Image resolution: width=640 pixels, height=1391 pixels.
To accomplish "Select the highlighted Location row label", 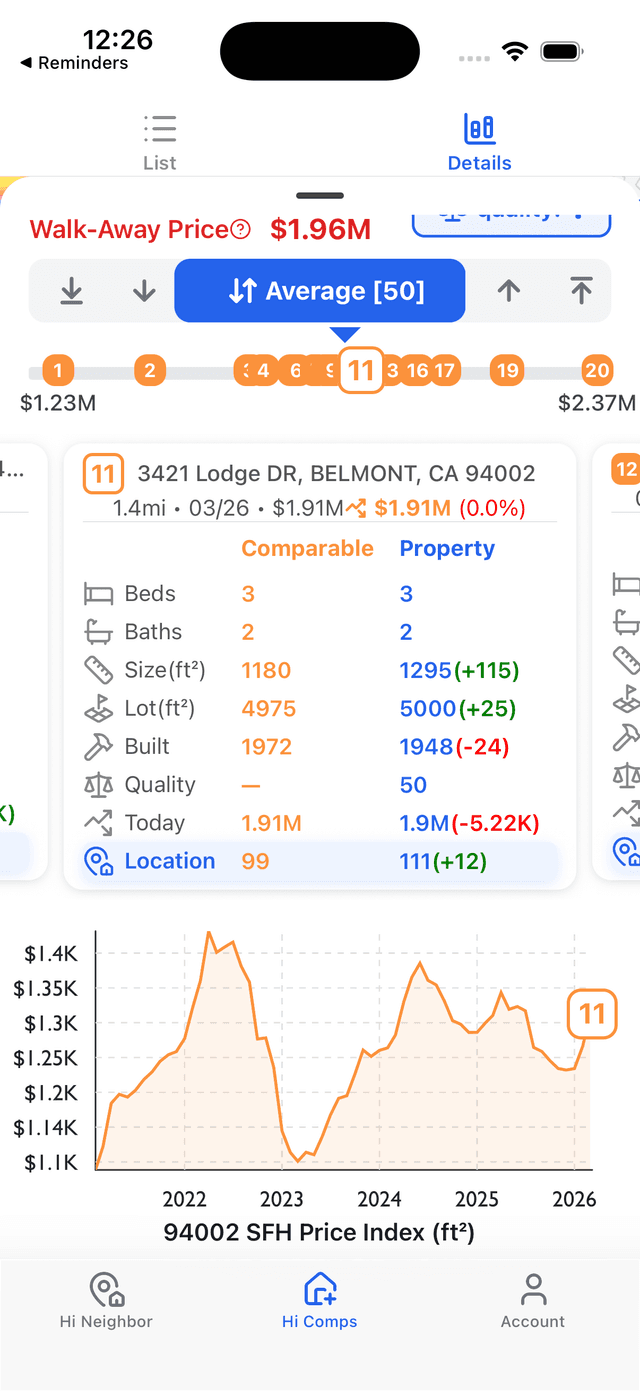I will tap(169, 861).
